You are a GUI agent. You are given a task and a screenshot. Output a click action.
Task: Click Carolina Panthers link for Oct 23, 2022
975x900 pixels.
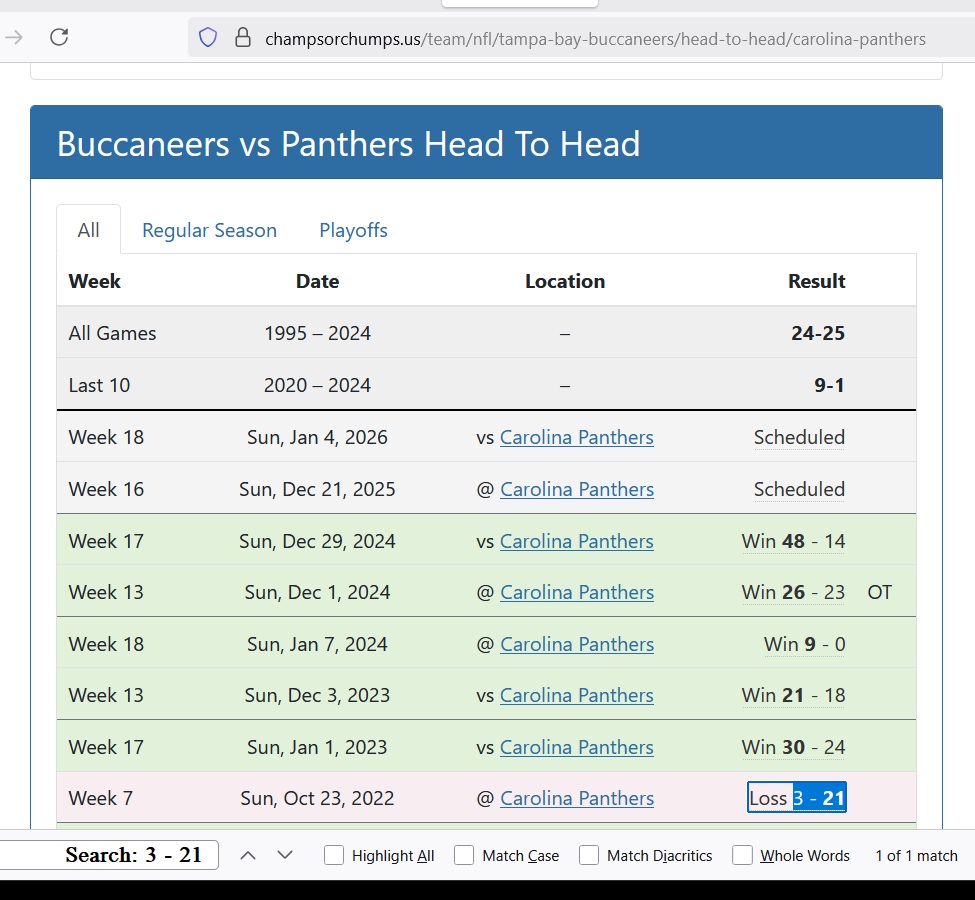(x=576, y=798)
